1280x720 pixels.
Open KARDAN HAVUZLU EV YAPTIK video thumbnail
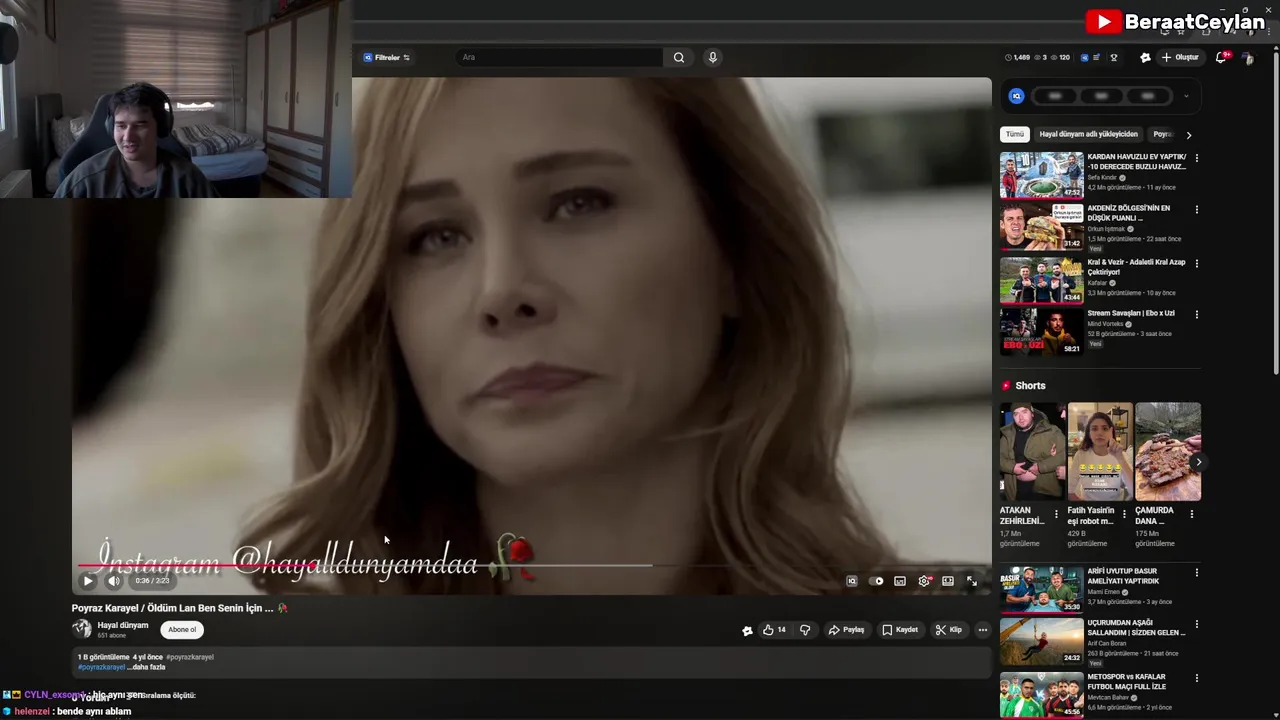pos(1041,175)
